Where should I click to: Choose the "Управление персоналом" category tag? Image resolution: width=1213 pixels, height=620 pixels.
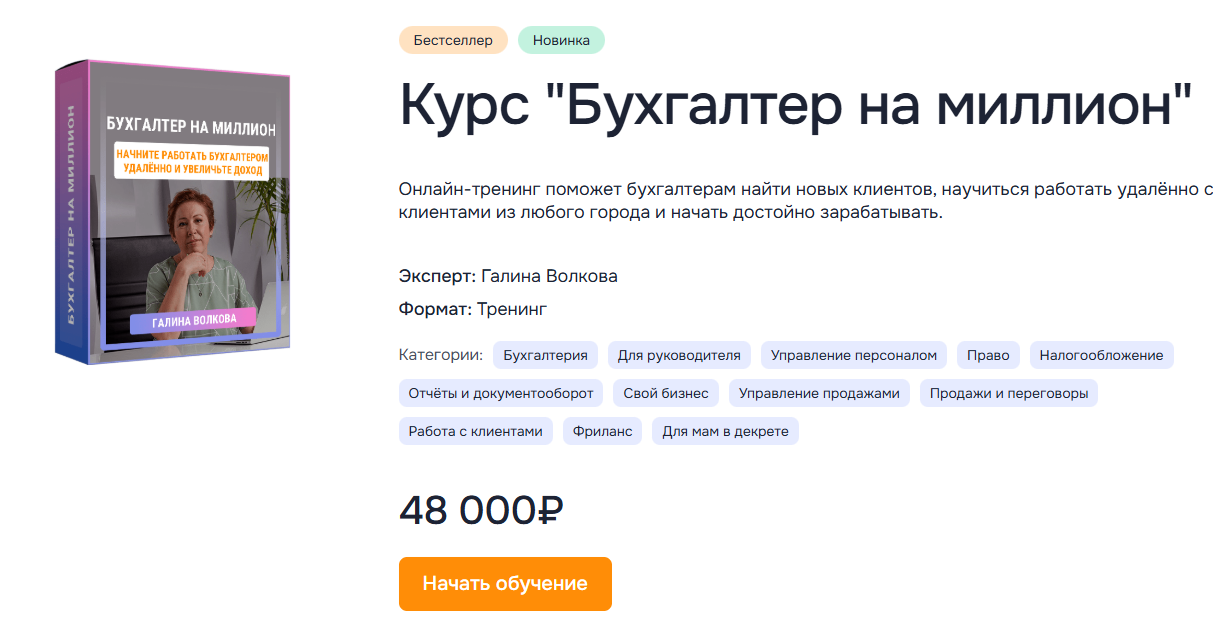854,355
